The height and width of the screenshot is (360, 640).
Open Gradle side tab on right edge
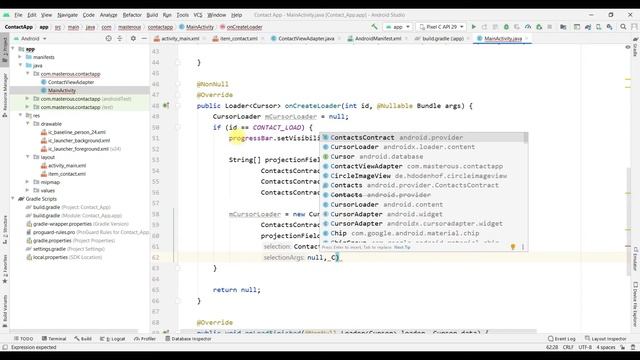[x=636, y=47]
